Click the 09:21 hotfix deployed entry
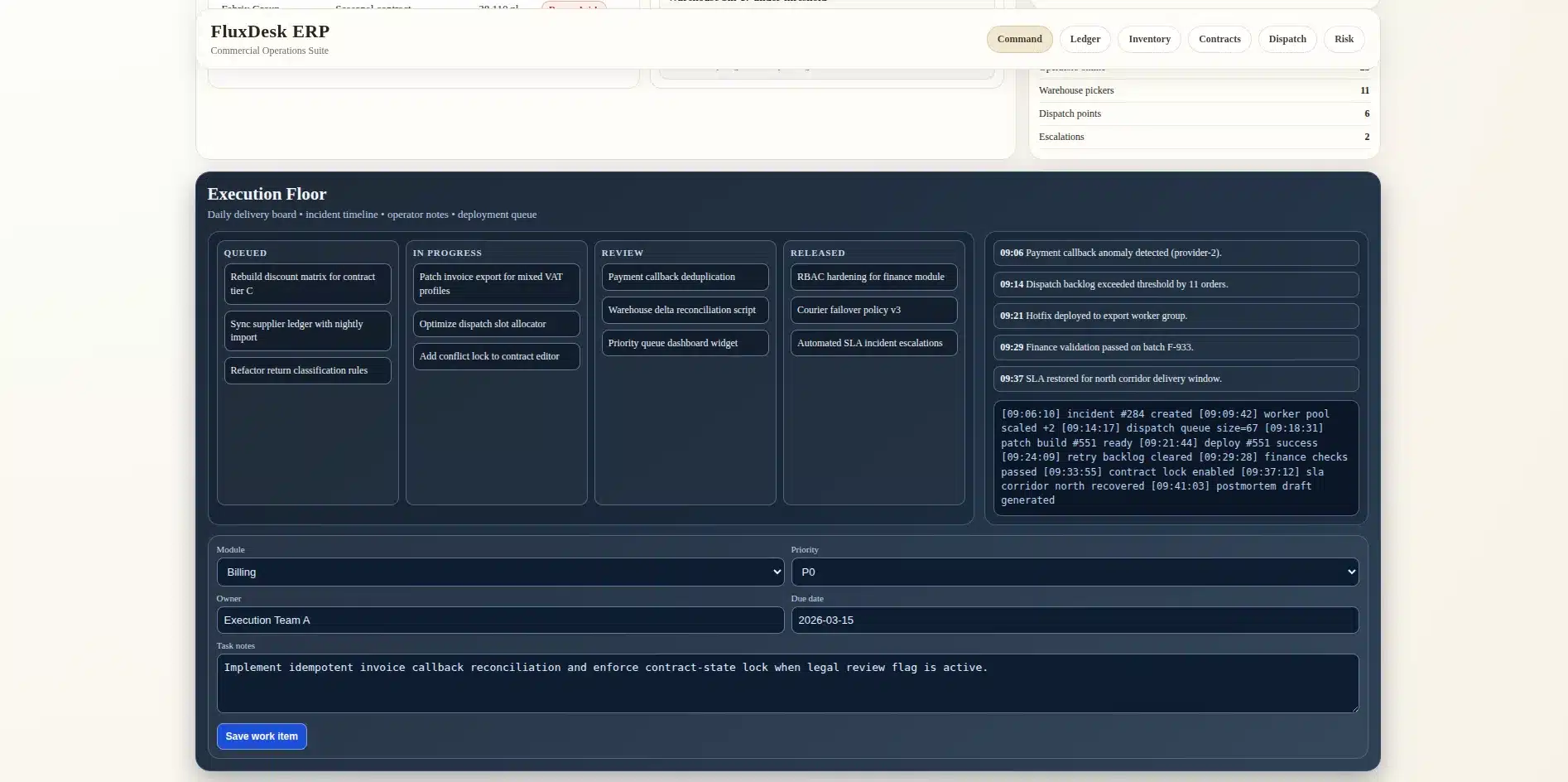1568x782 pixels. point(1176,316)
